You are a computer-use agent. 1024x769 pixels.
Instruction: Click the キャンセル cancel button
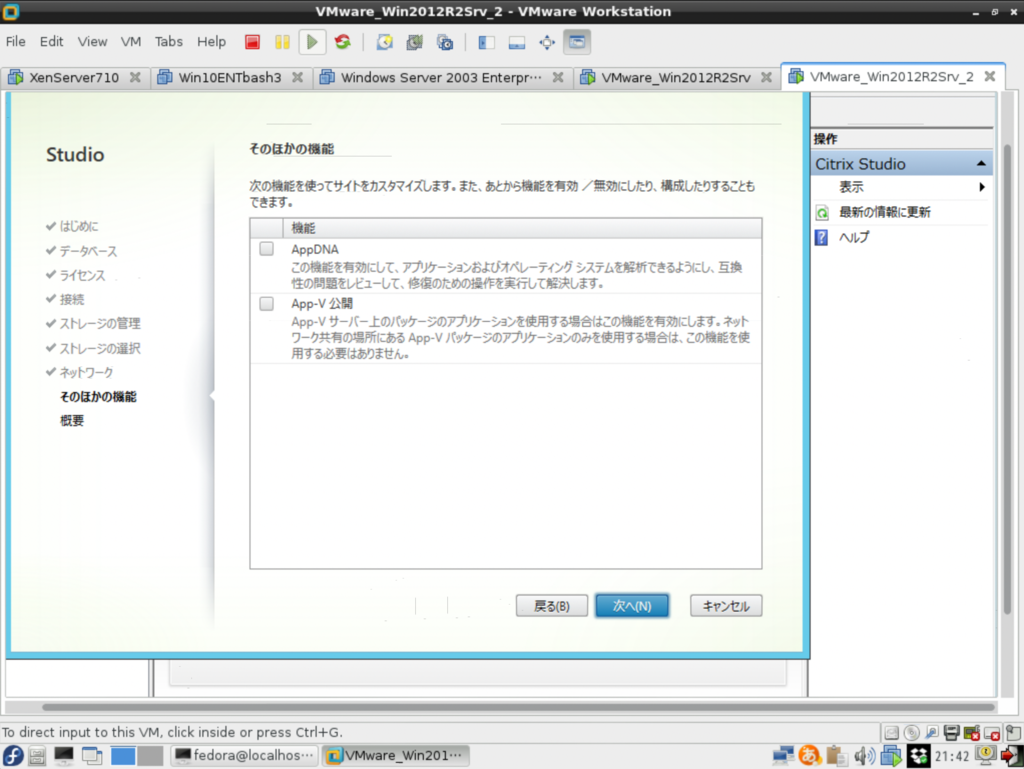pyautogui.click(x=726, y=606)
